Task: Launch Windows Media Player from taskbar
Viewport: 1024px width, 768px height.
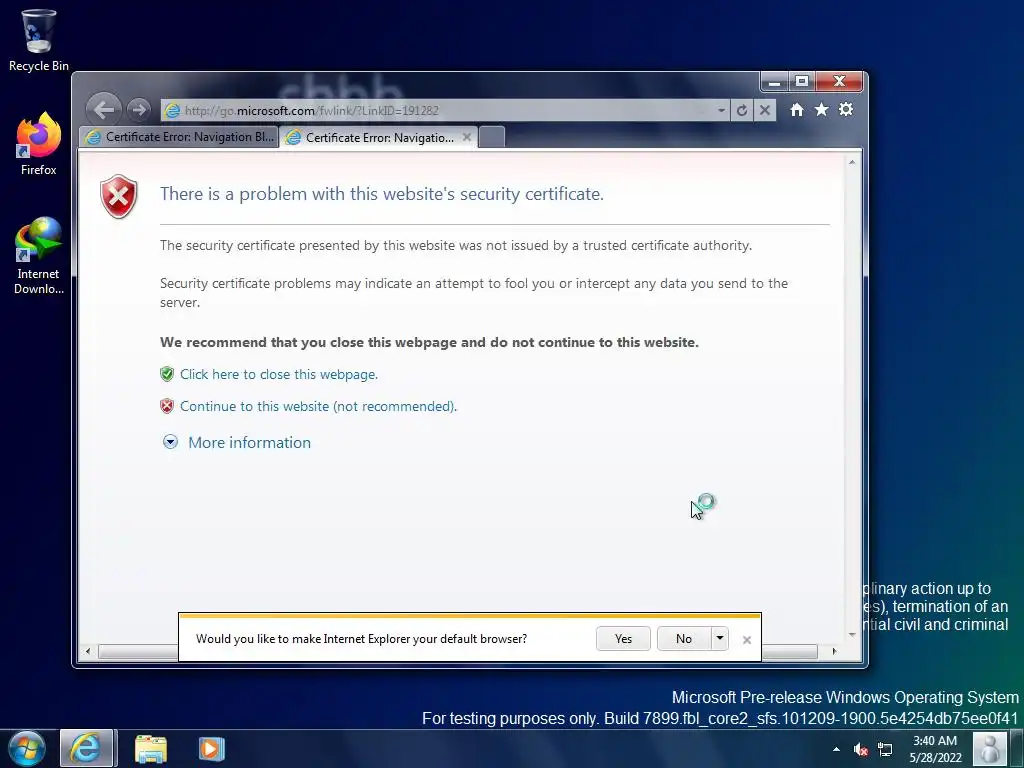Action: [212, 749]
